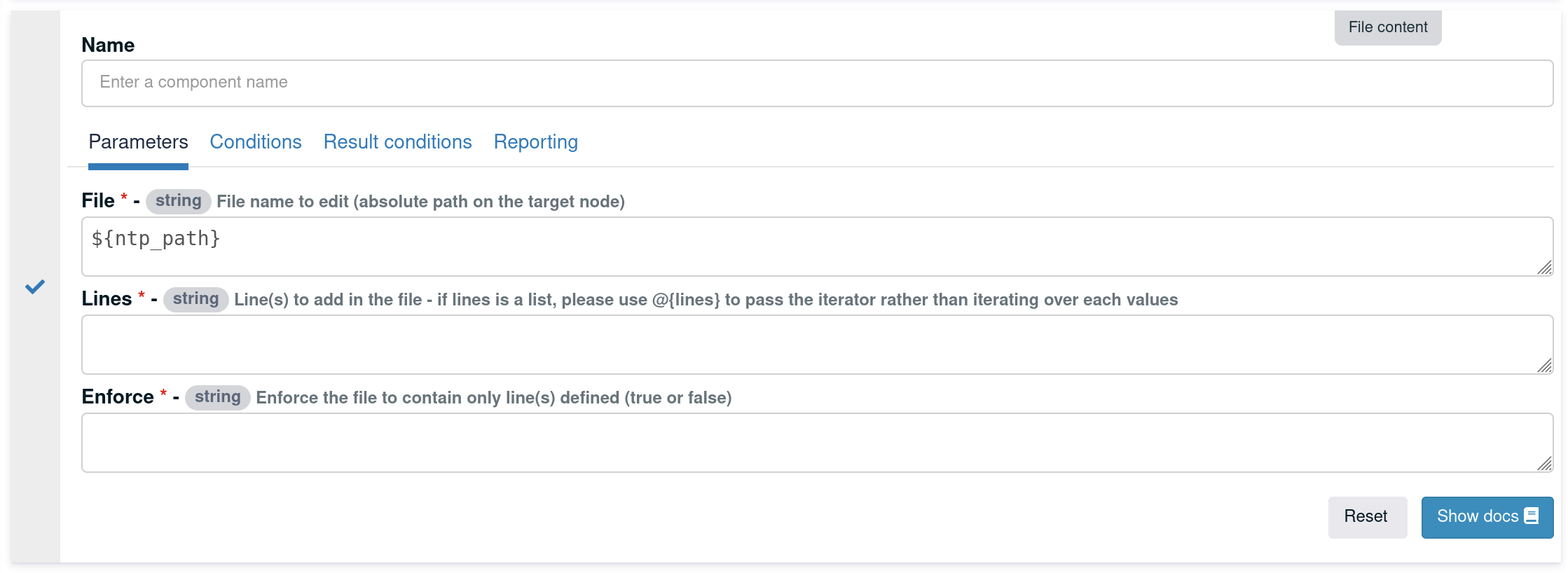
Task: Focus the component Name input field
Action: tap(817, 83)
